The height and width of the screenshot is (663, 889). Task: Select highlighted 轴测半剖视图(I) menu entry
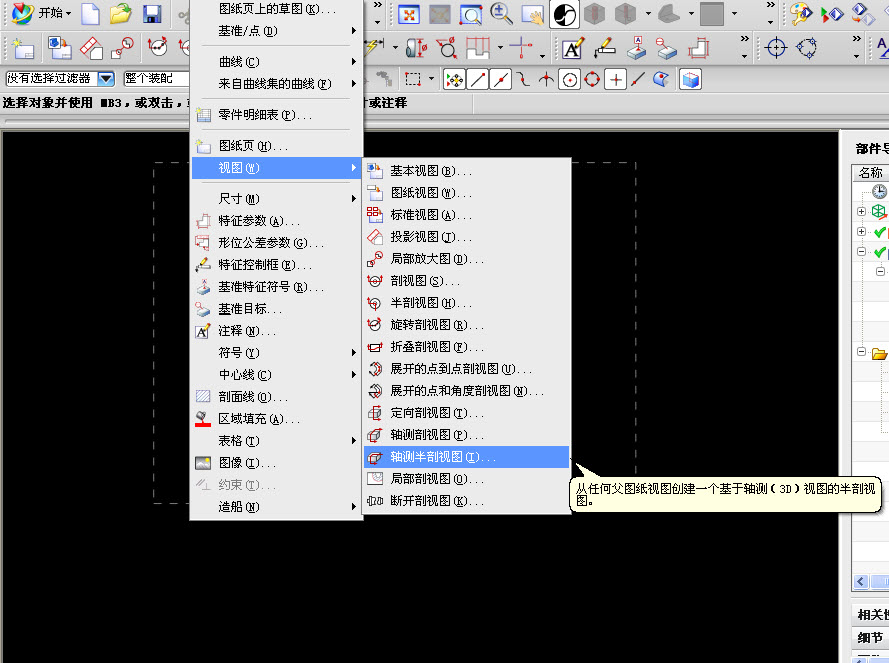(x=466, y=457)
